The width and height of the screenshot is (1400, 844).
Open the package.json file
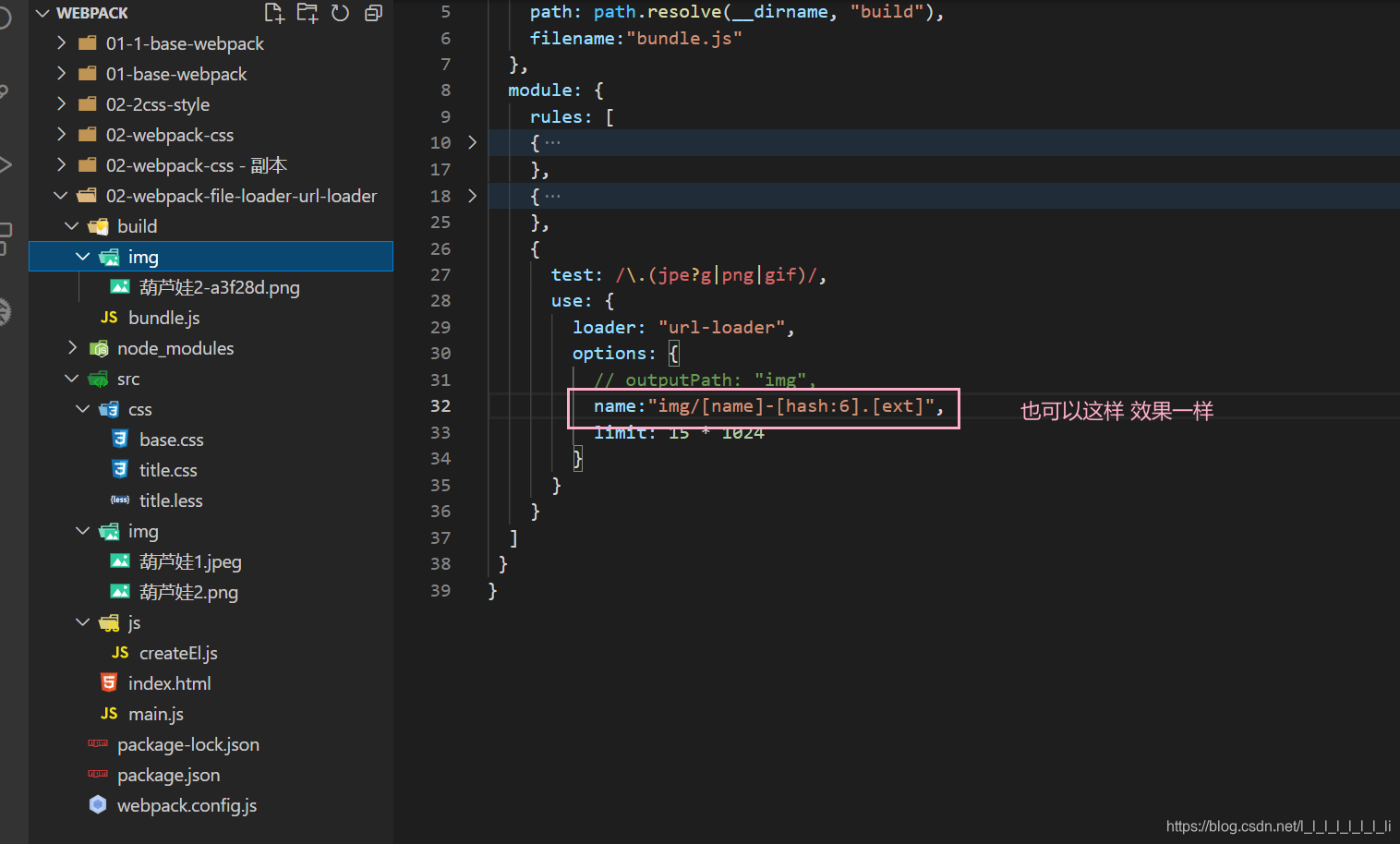coord(169,775)
